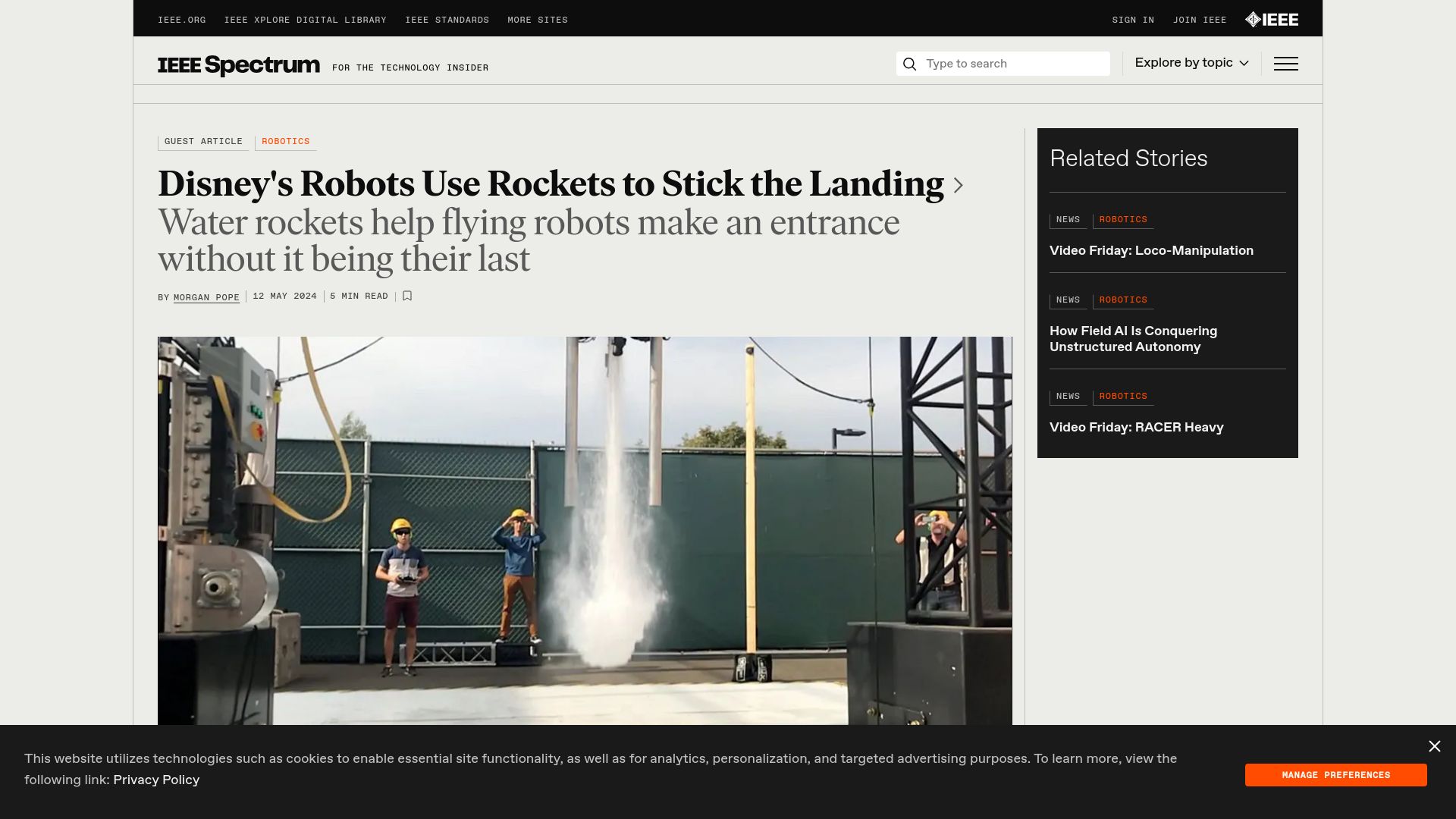Click Robotics tag above Field AI story
This screenshot has height=819, width=1456.
1123,300
